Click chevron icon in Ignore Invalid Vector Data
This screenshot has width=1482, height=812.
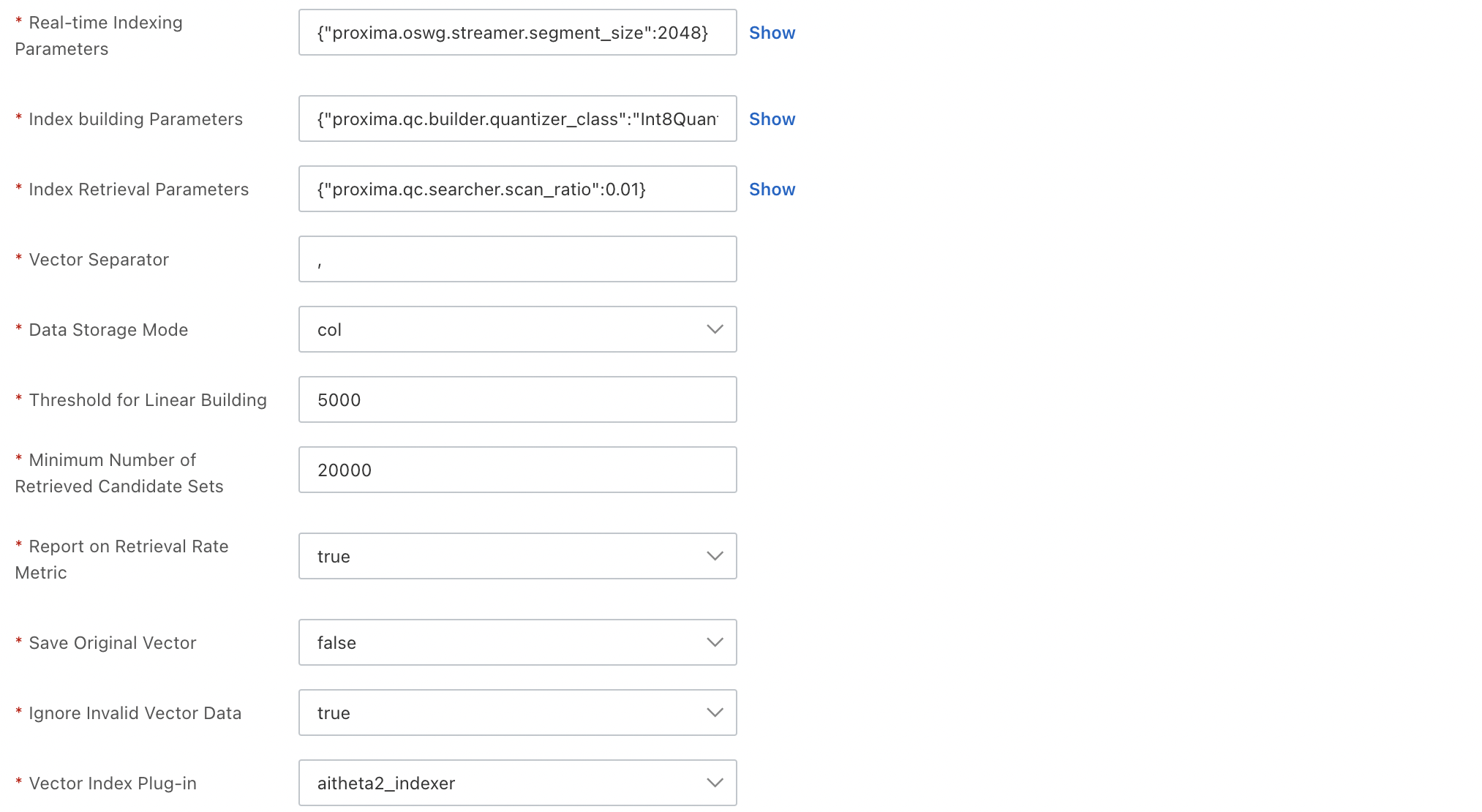[715, 713]
